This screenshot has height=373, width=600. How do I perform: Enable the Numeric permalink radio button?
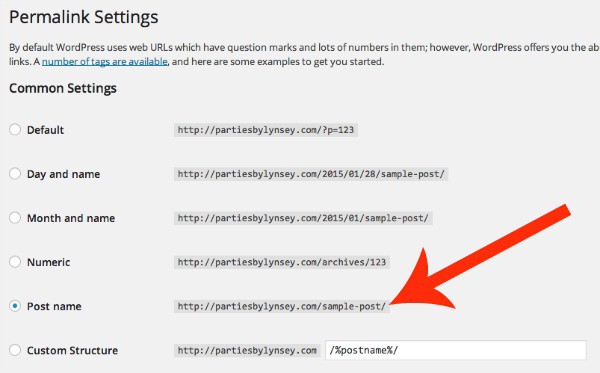15,262
